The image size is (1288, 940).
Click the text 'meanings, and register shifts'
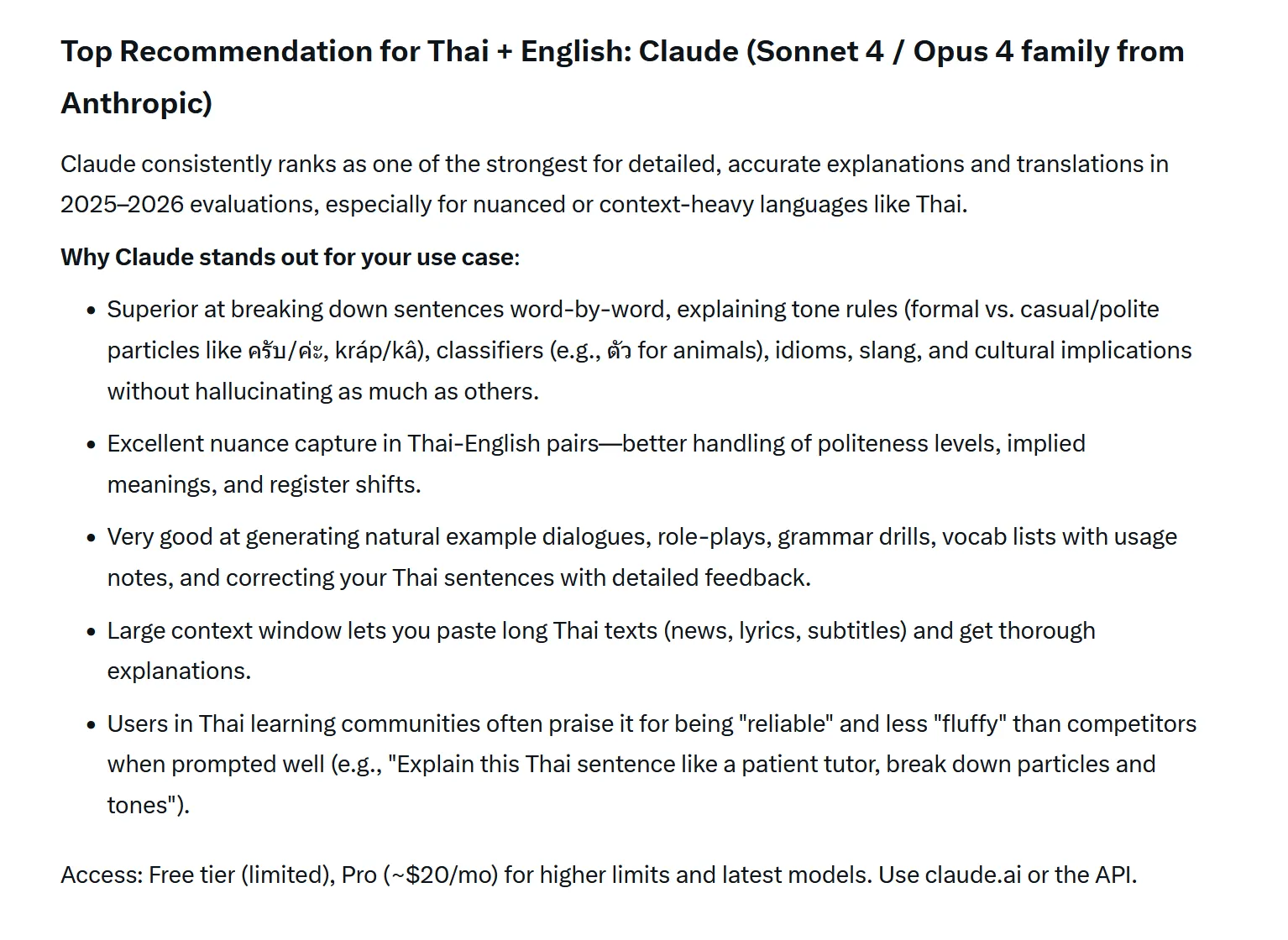tap(264, 485)
